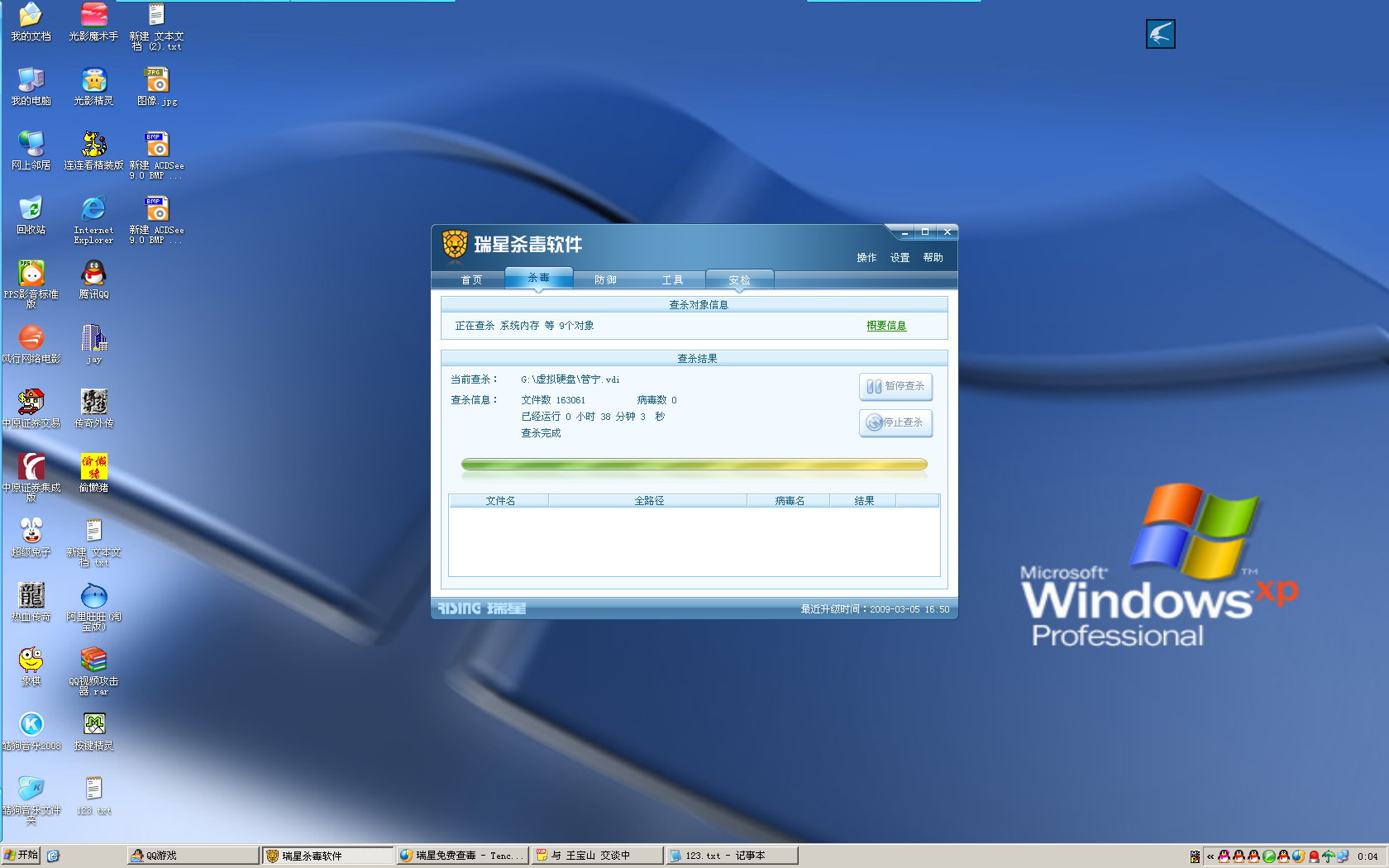1389x868 pixels.
Task: Select the PPS影音标准版 desktop icon
Action: 31,284
